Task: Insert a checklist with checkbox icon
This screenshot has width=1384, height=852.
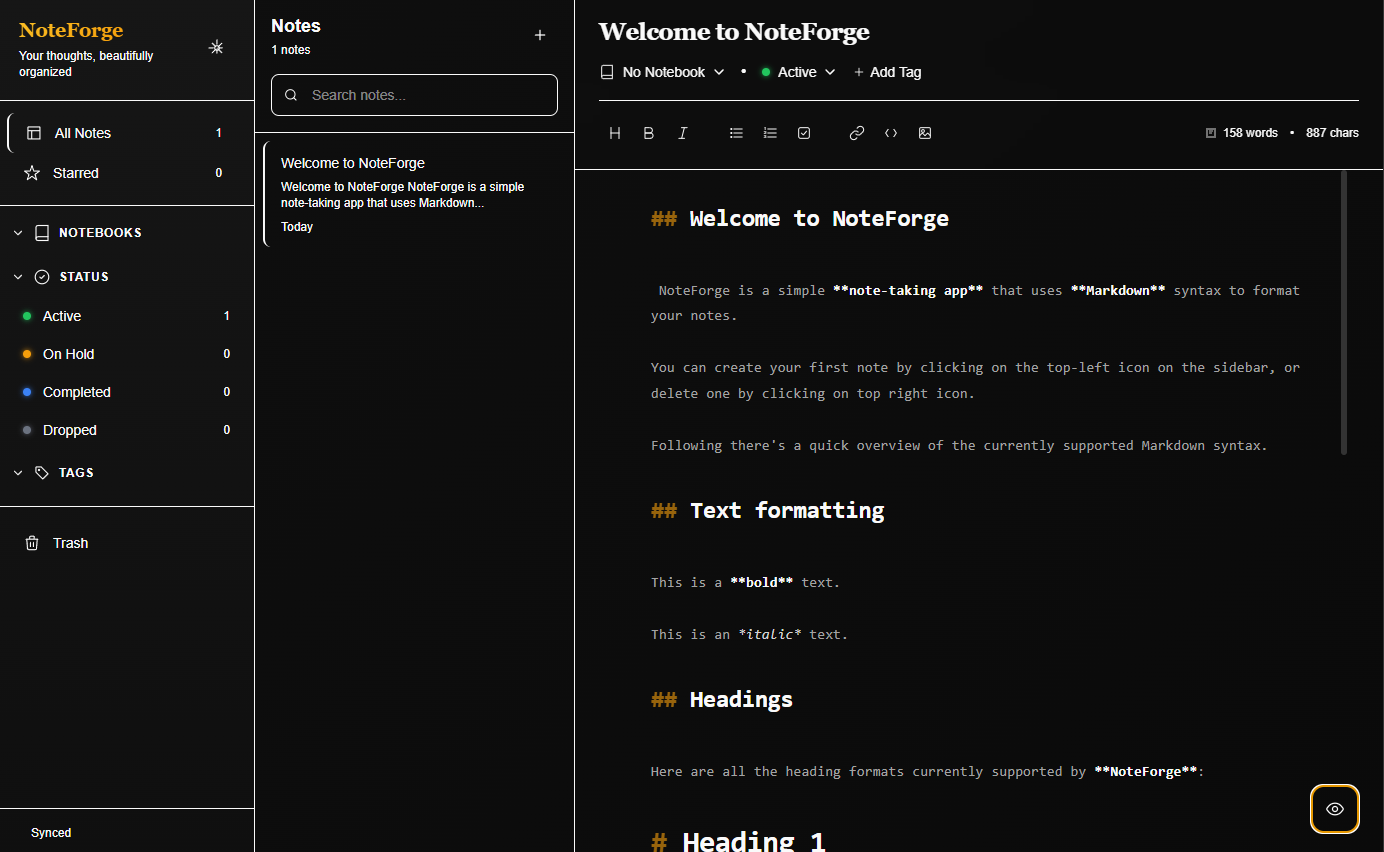Action: pos(804,133)
